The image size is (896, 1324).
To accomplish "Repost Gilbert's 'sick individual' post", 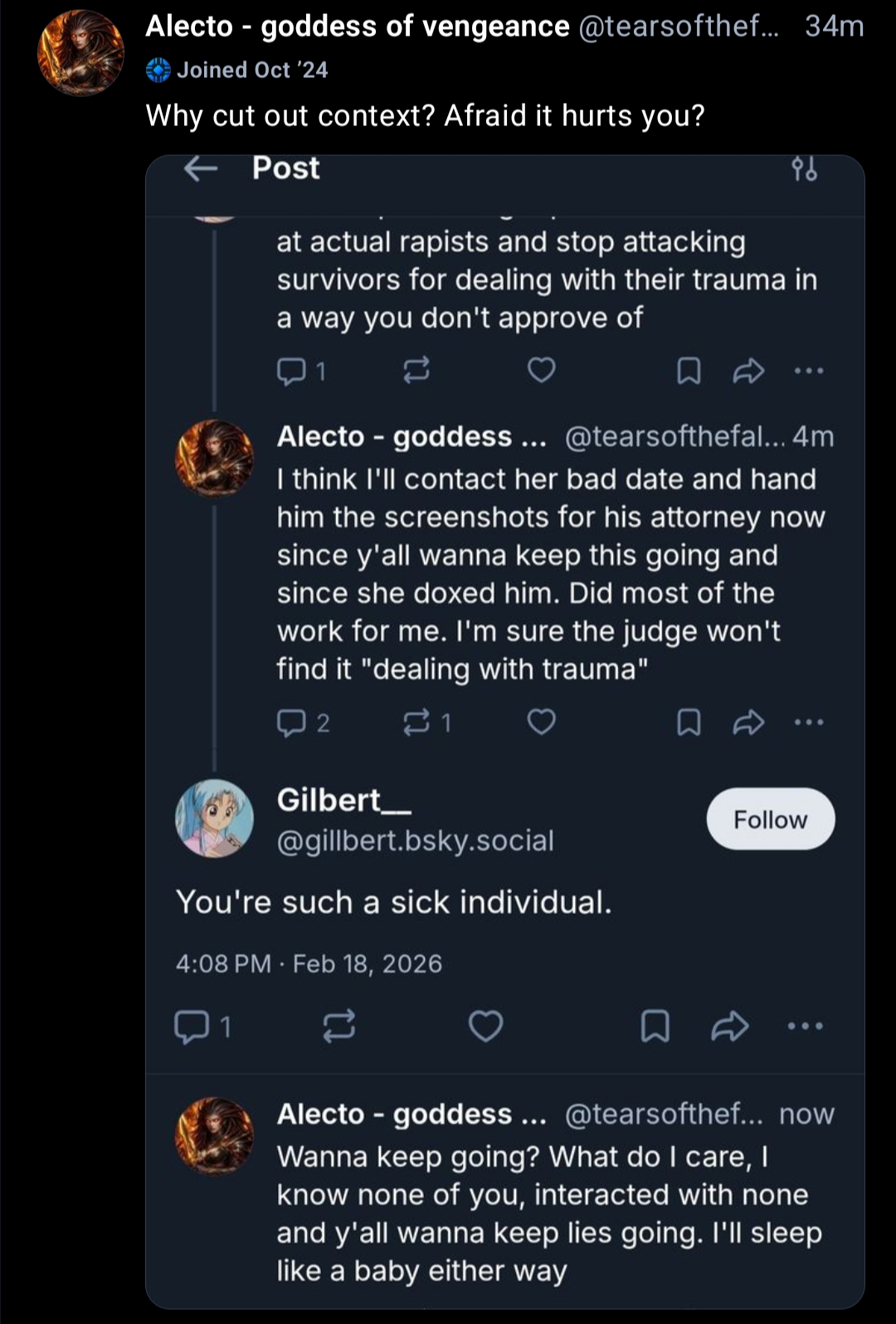I will (x=338, y=1027).
